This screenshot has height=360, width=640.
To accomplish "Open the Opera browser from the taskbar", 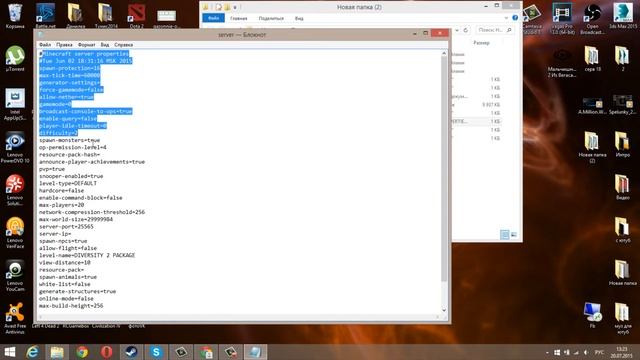I will pyautogui.click(x=107, y=352).
